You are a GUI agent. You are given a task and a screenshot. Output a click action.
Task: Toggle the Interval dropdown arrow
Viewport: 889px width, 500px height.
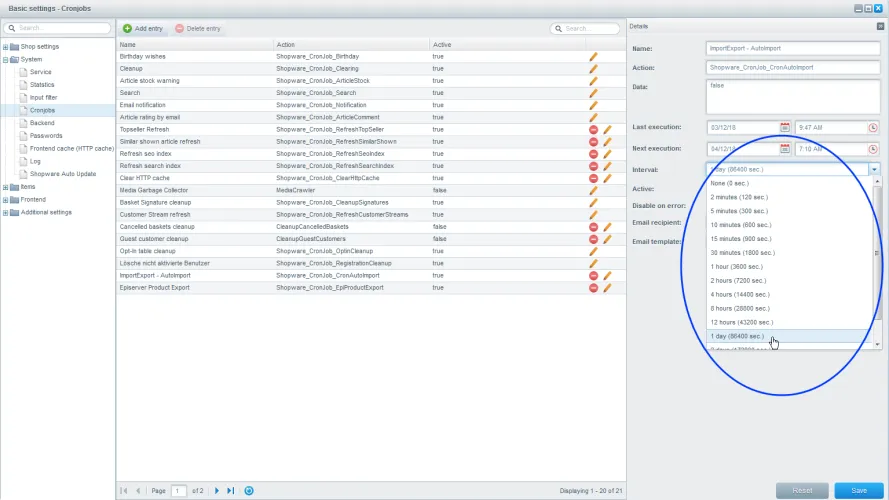pyautogui.click(x=874, y=170)
